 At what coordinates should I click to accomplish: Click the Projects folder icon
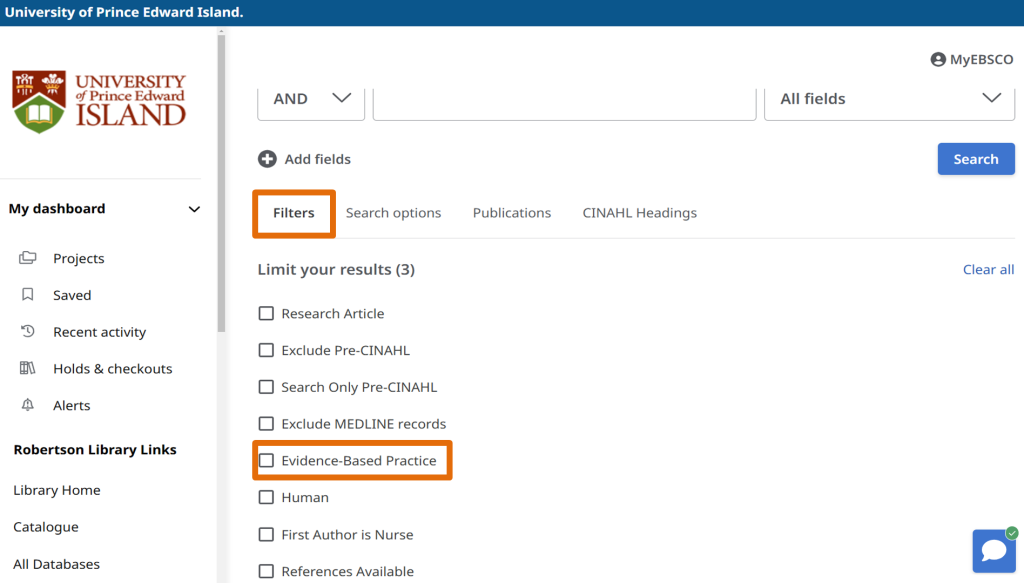click(x=28, y=258)
